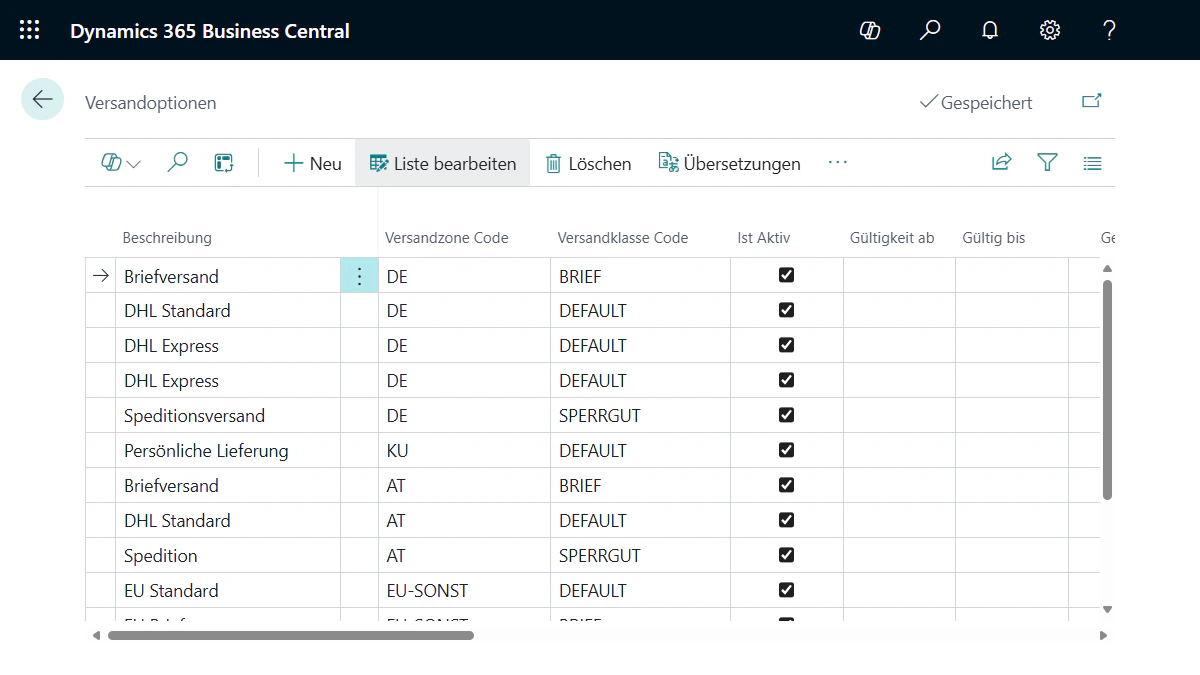Click the vertical scrollbar thumb

point(1107,389)
